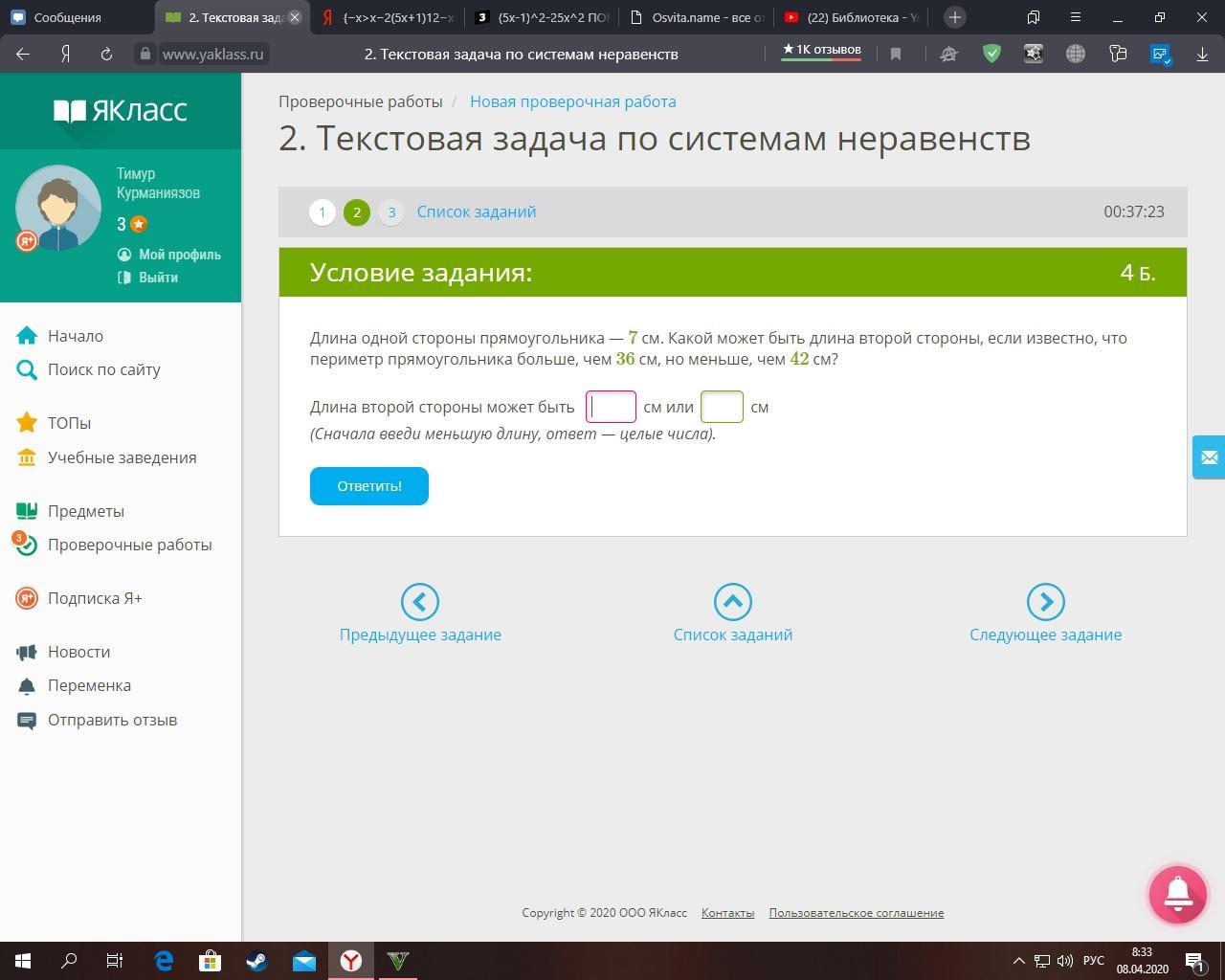Open the globe extension icon in toolbar

tap(1076, 55)
